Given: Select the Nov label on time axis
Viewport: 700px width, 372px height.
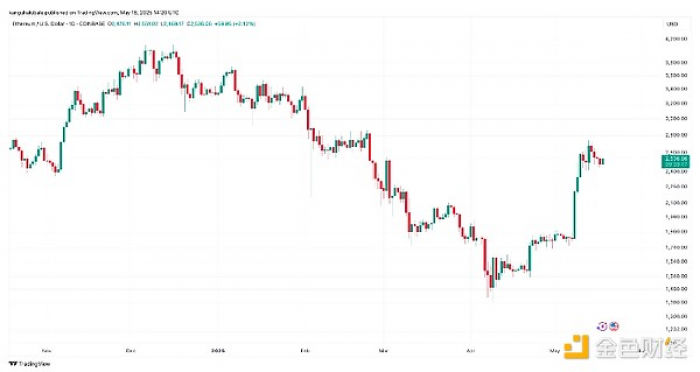Looking at the screenshot, I should [46, 351].
